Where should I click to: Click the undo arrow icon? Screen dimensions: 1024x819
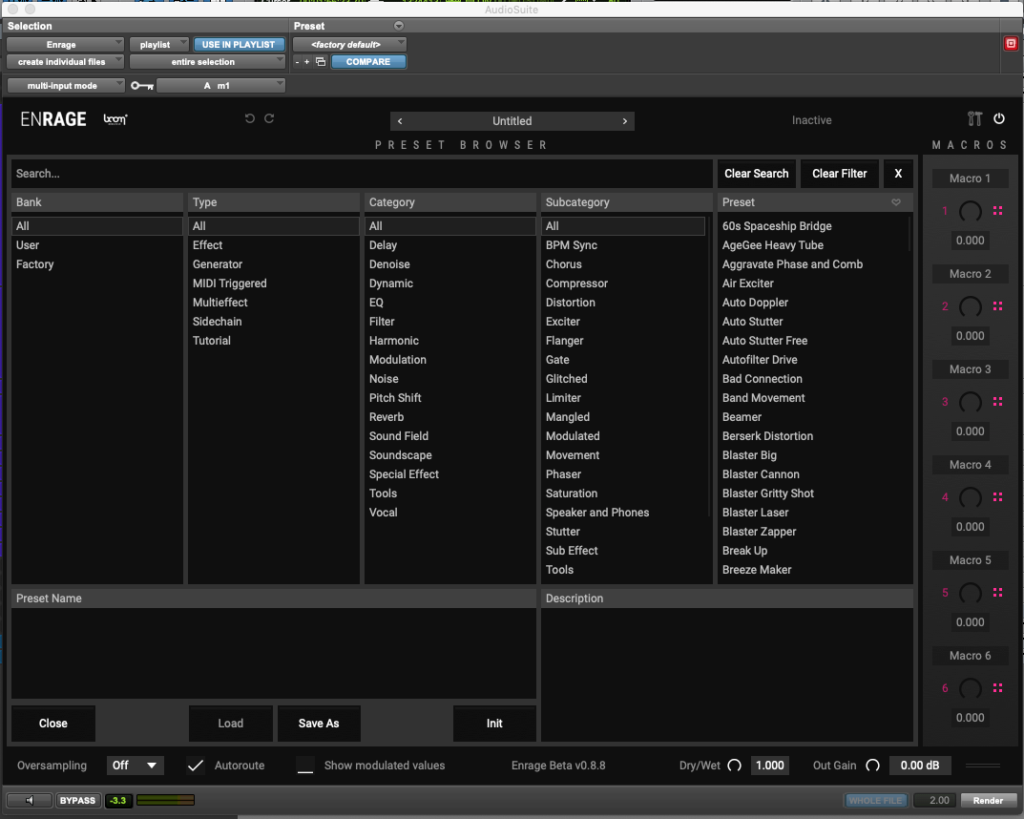(249, 118)
